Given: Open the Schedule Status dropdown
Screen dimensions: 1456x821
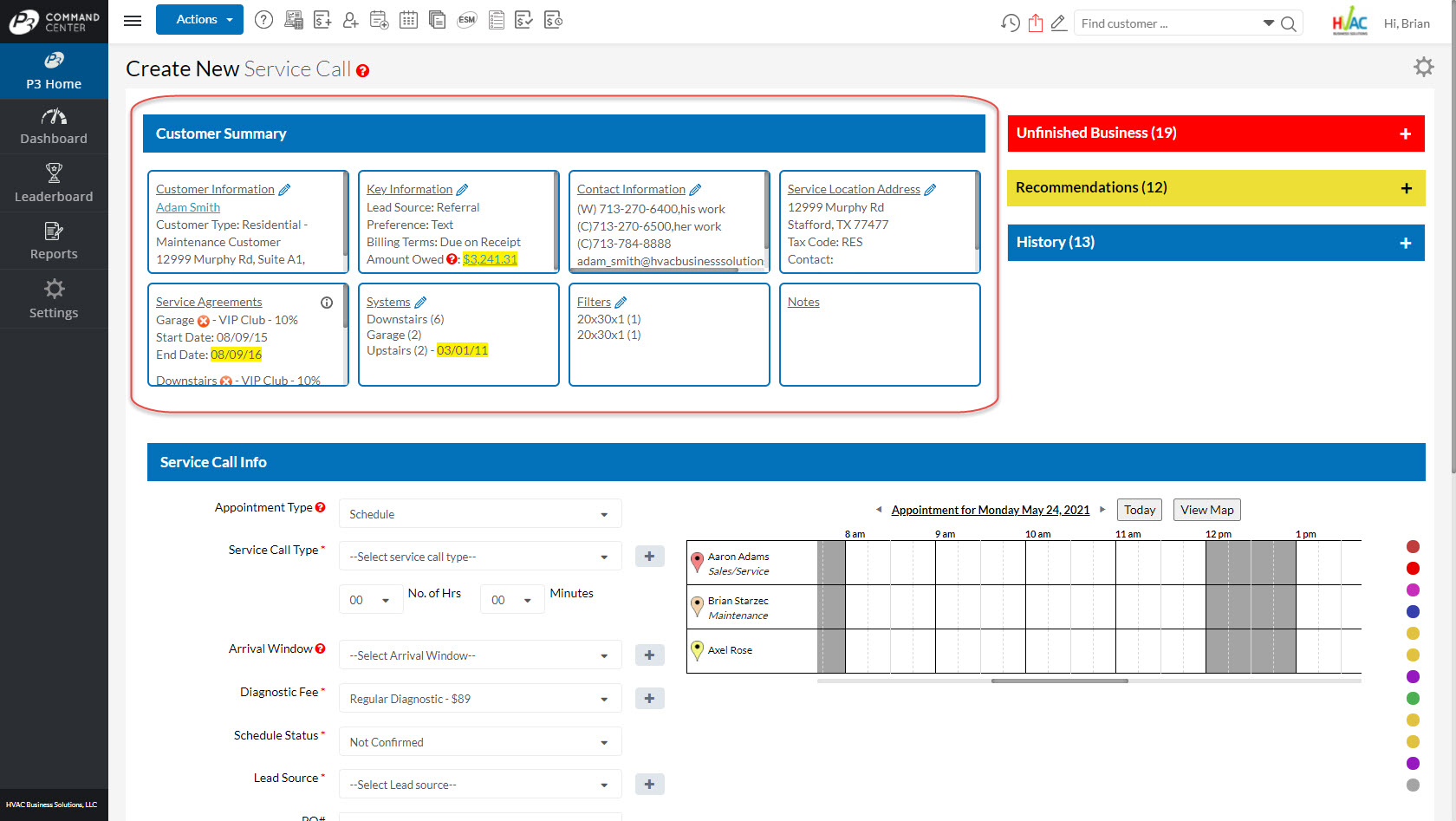Looking at the screenshot, I should tap(479, 741).
